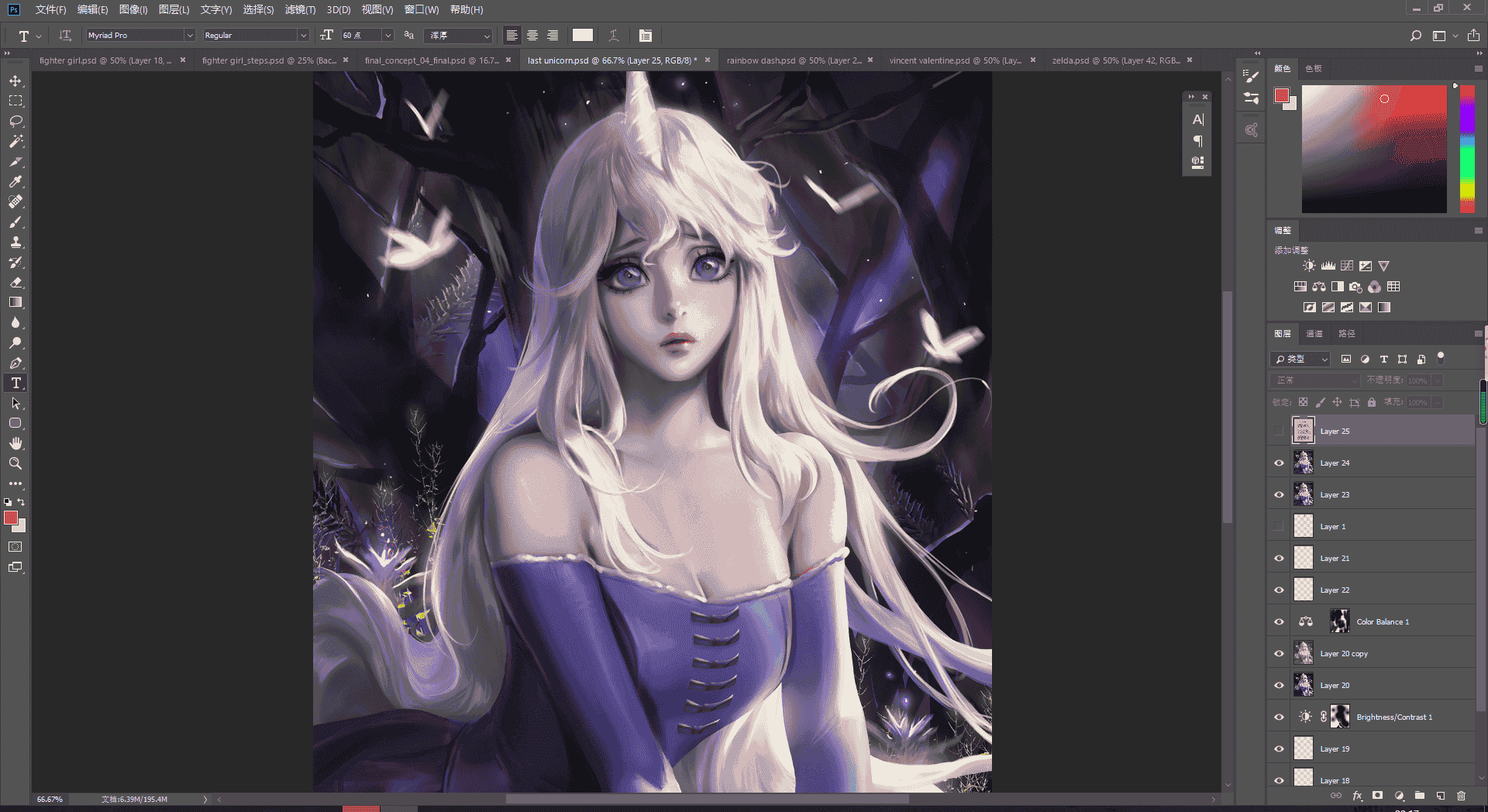
Task: Open the Search icon in options bar
Action: 1416,36
